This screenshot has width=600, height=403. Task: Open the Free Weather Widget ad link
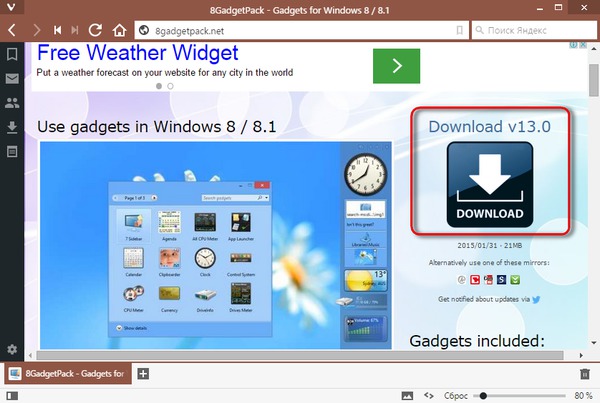(138, 53)
